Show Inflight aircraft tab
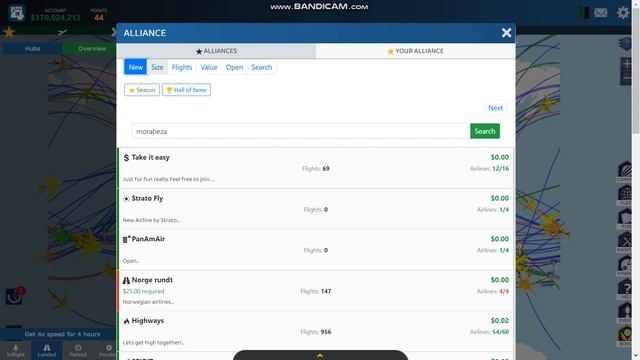Screen dimensions: 640x360 tap(16, 351)
